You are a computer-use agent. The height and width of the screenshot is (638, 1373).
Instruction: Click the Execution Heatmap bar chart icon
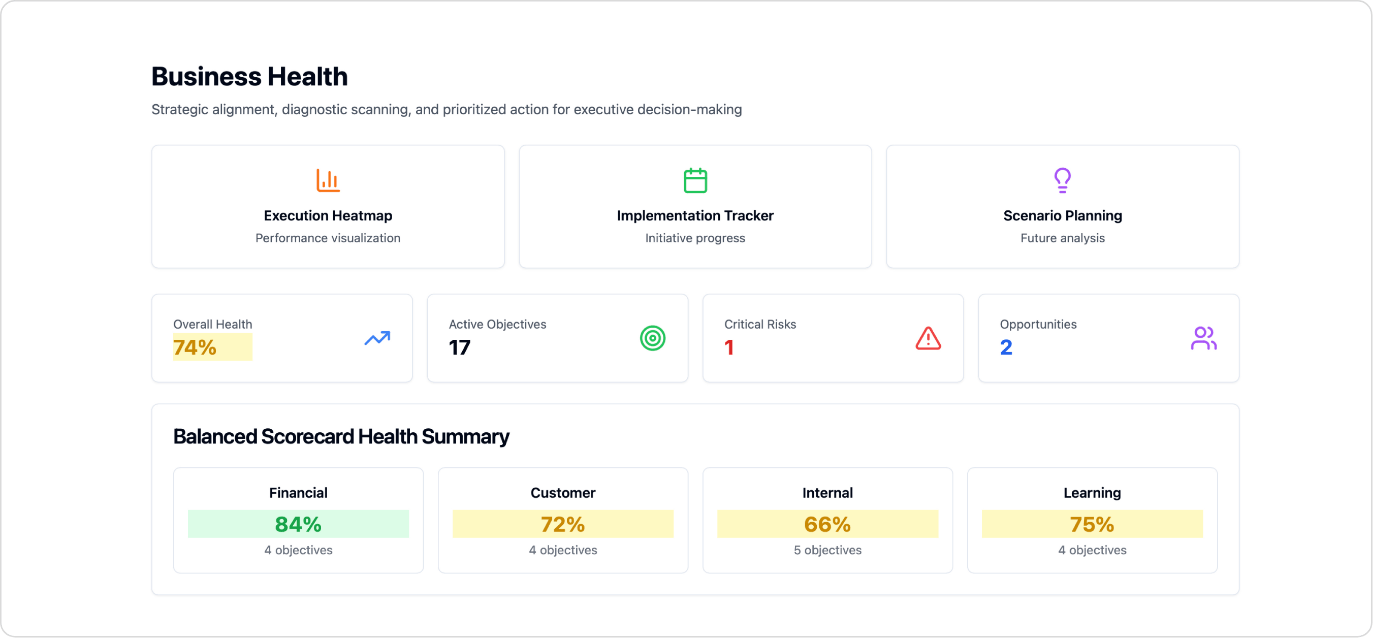pyautogui.click(x=328, y=181)
